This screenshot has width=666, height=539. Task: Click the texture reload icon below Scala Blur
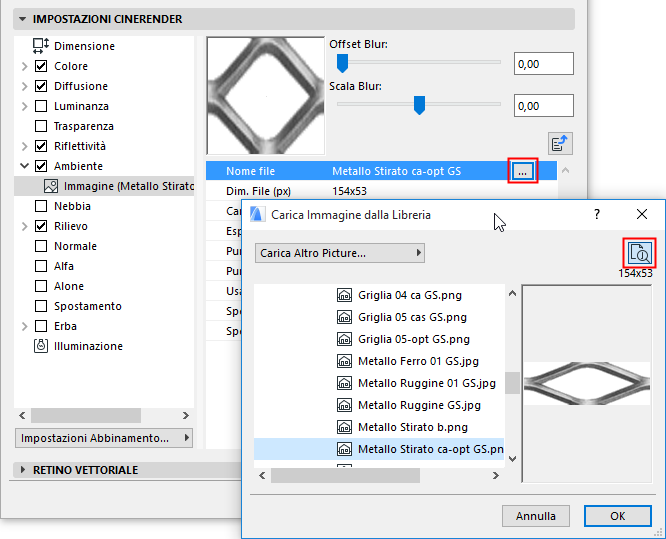[x=560, y=144]
